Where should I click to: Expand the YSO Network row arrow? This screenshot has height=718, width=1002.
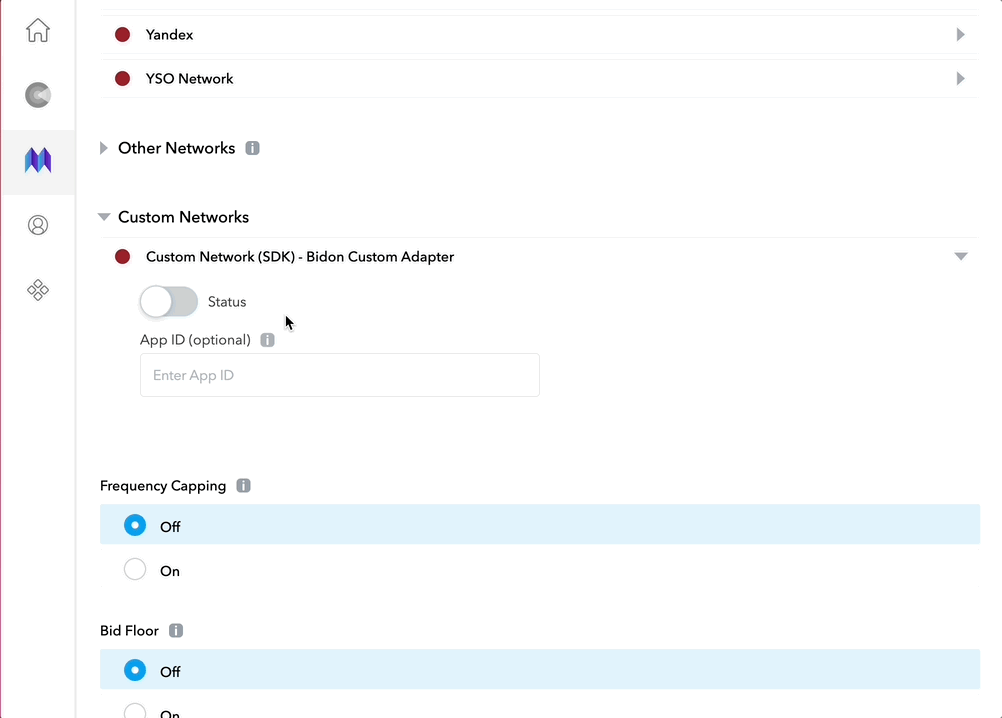[960, 79]
